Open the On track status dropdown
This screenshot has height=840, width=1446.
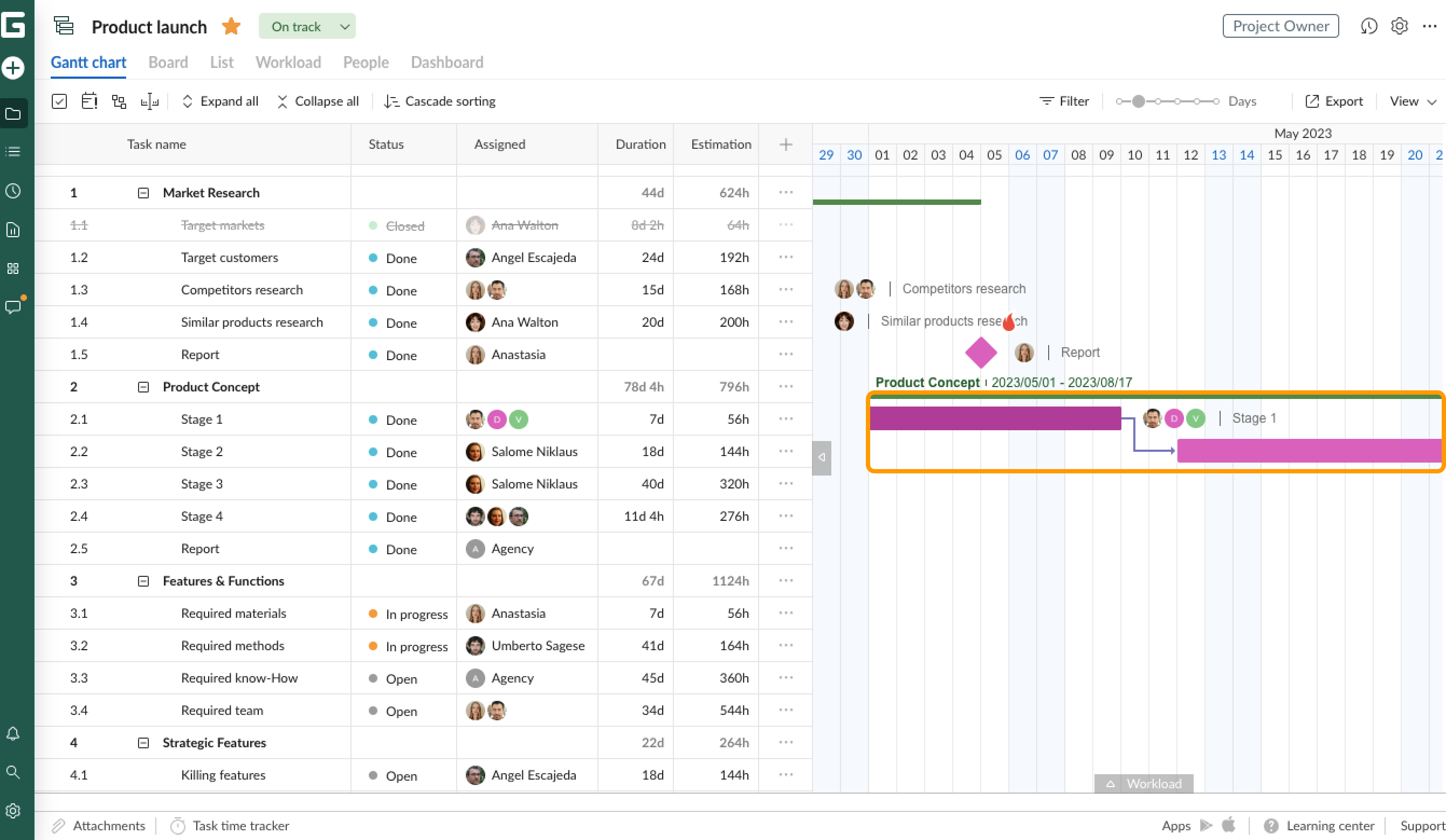pyautogui.click(x=307, y=26)
